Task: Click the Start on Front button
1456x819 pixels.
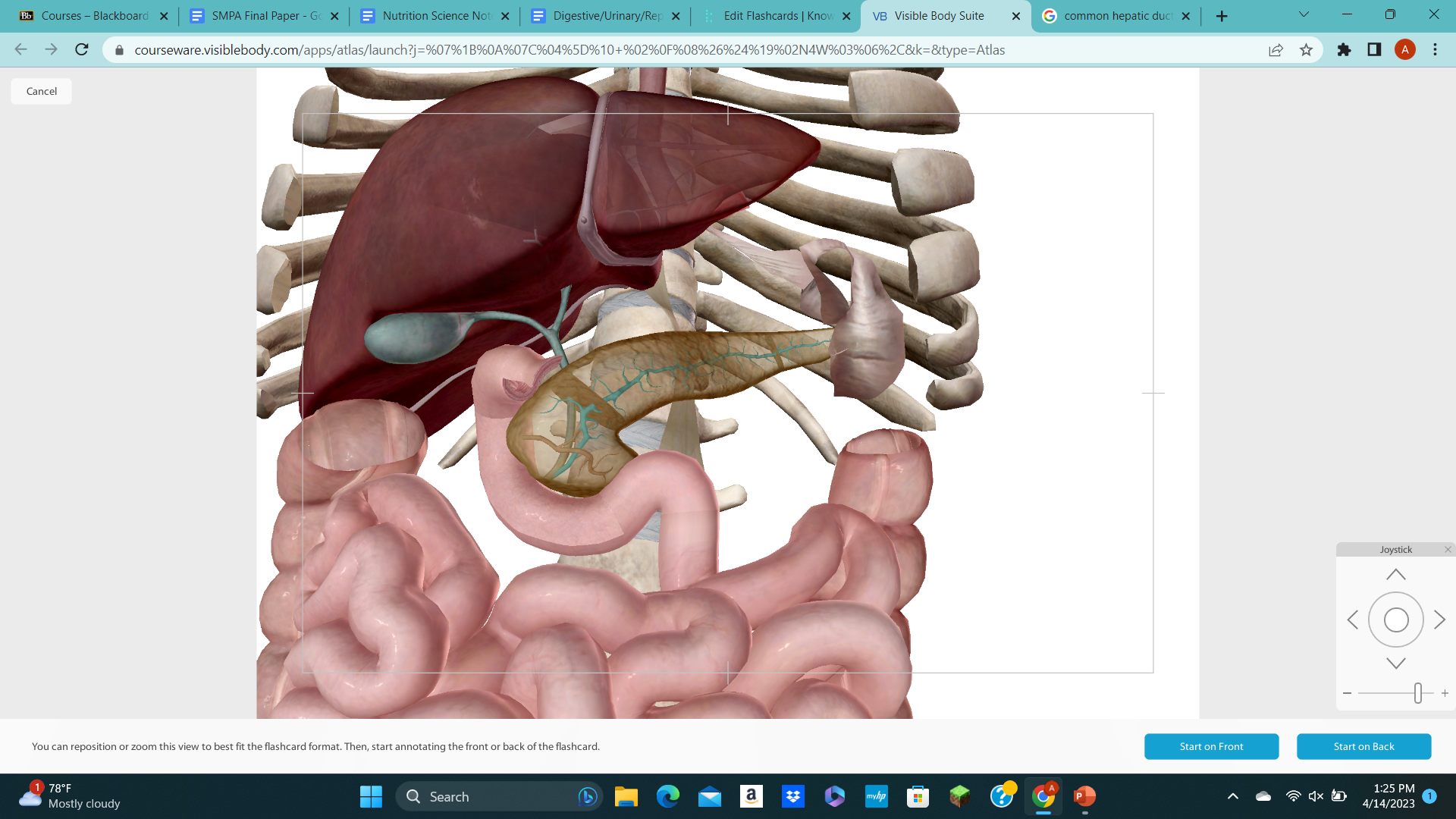Action: tap(1211, 746)
